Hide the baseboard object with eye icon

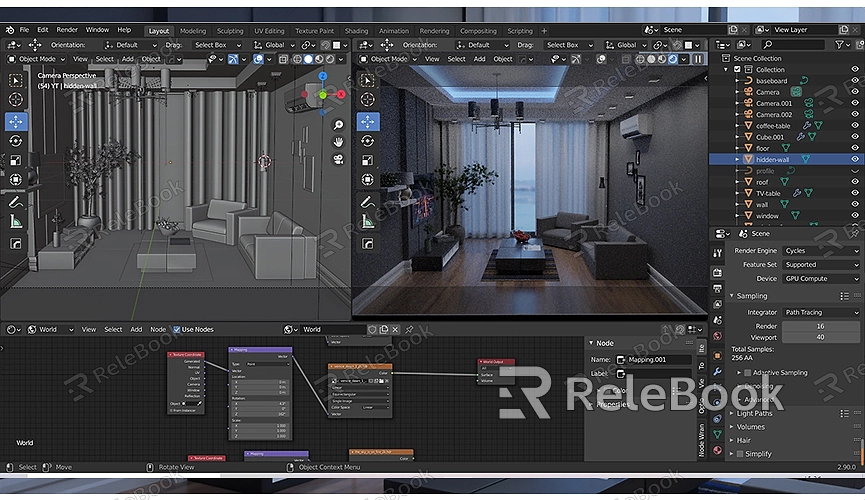pos(855,81)
